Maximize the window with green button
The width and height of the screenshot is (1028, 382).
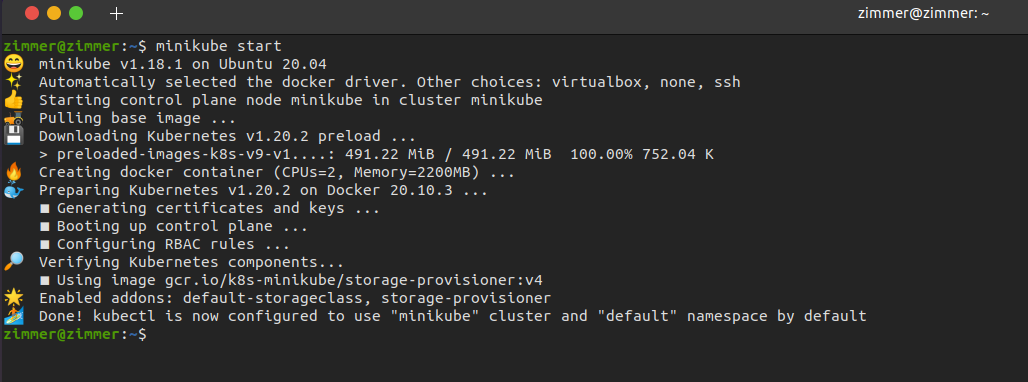pyautogui.click(x=76, y=13)
